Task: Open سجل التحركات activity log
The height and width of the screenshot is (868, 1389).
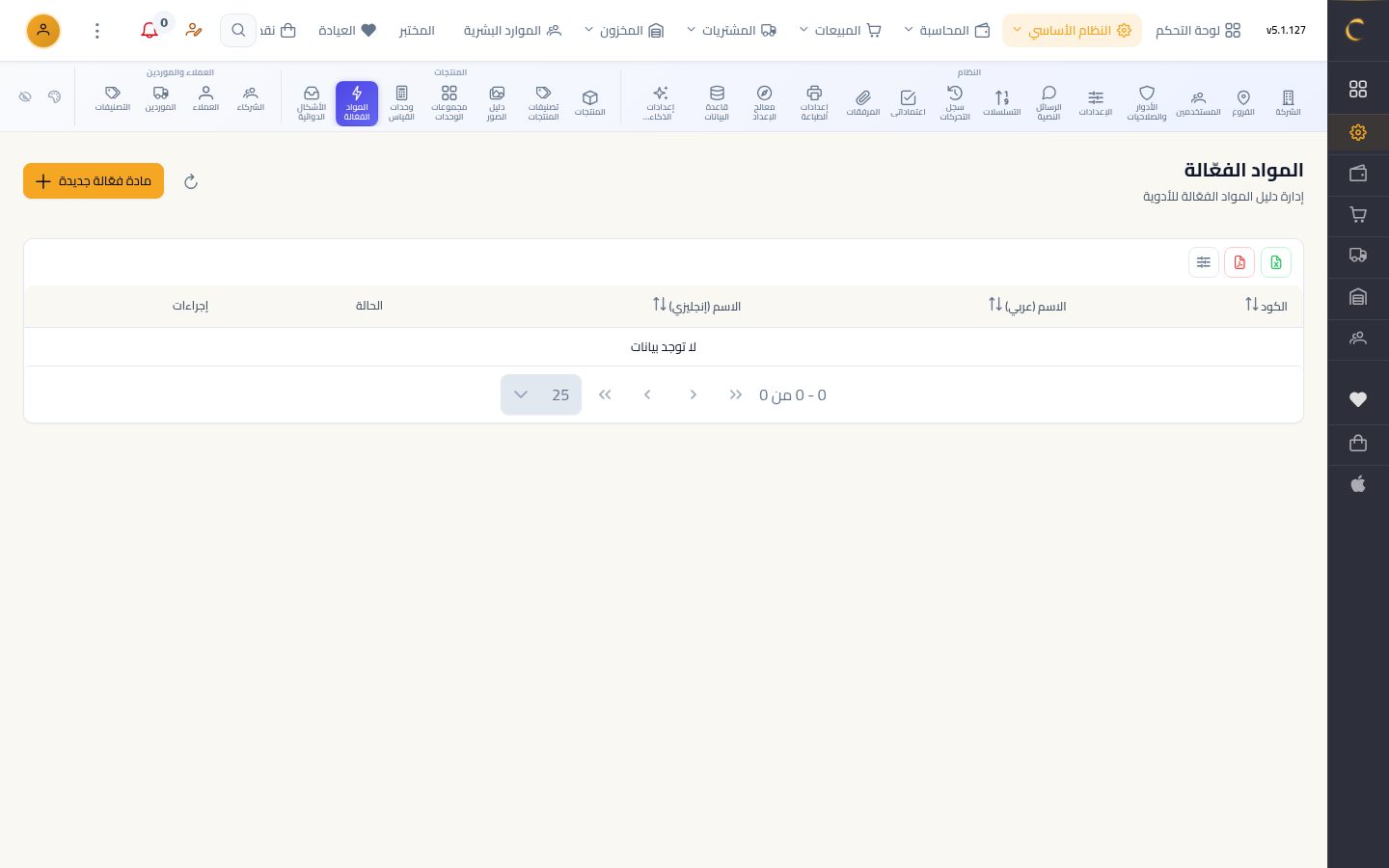Action: click(955, 103)
